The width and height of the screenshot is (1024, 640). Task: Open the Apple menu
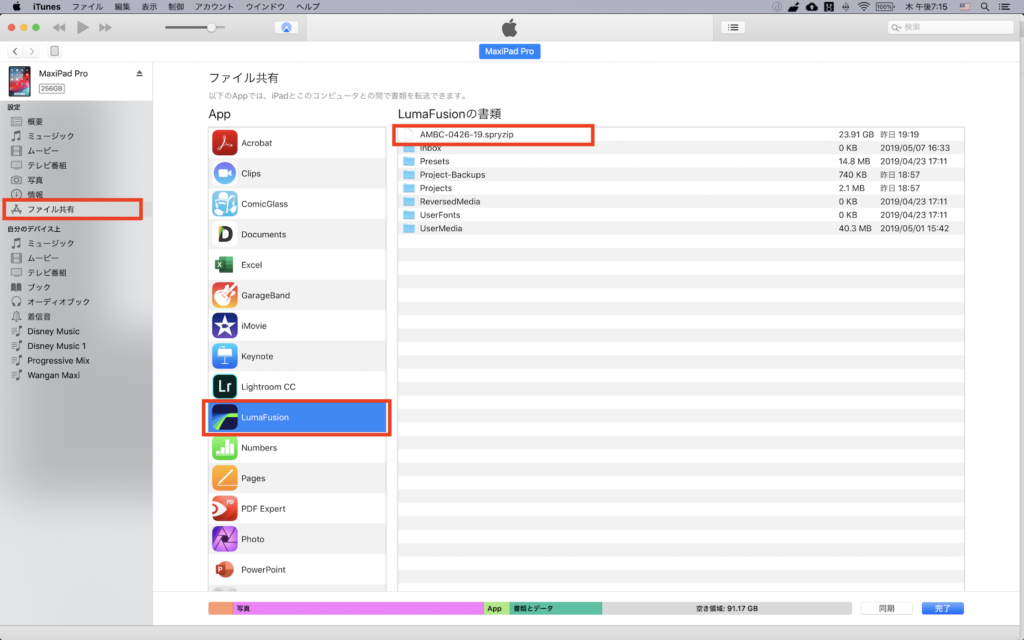pyautogui.click(x=16, y=7)
